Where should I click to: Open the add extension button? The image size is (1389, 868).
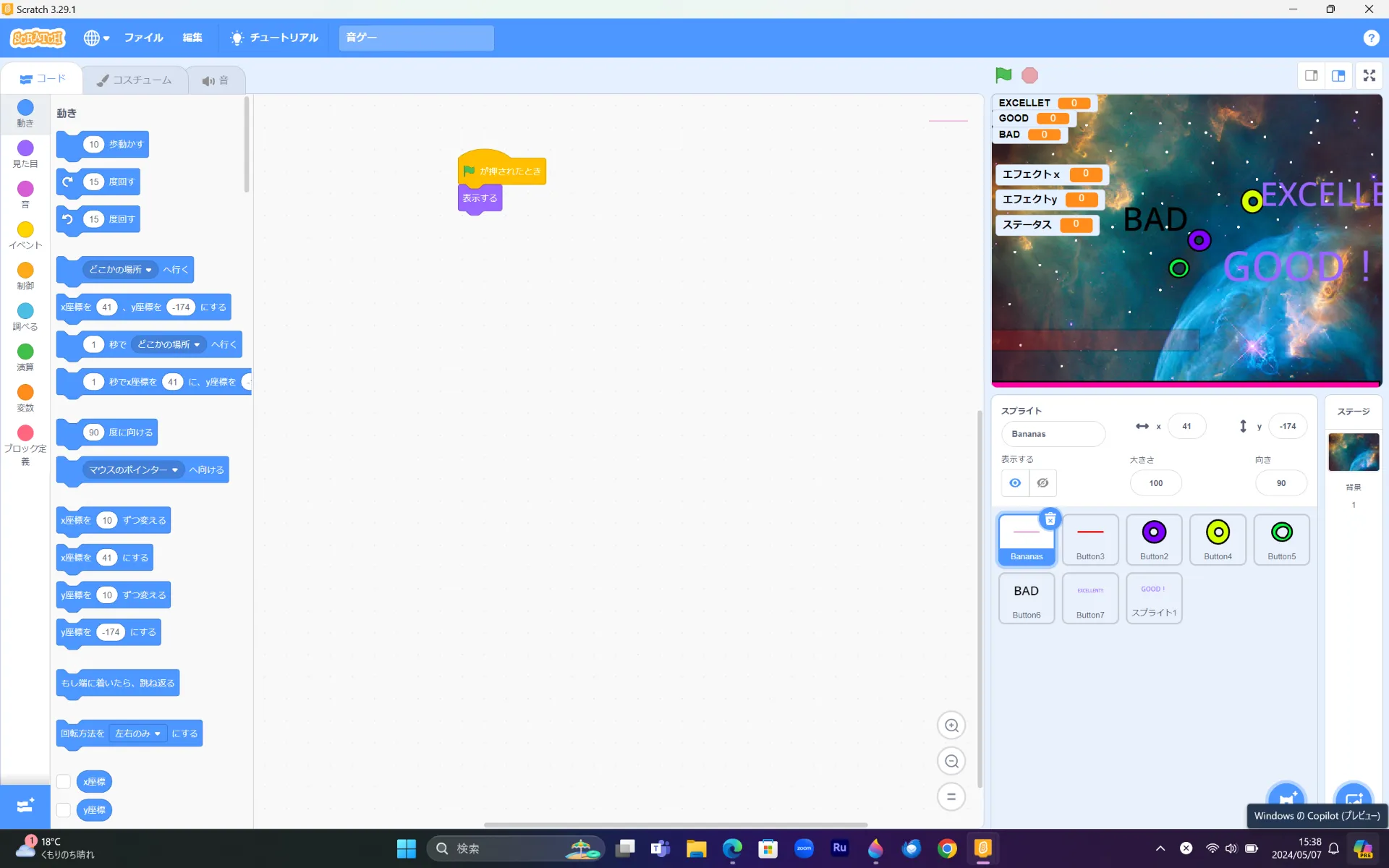pos(25,806)
